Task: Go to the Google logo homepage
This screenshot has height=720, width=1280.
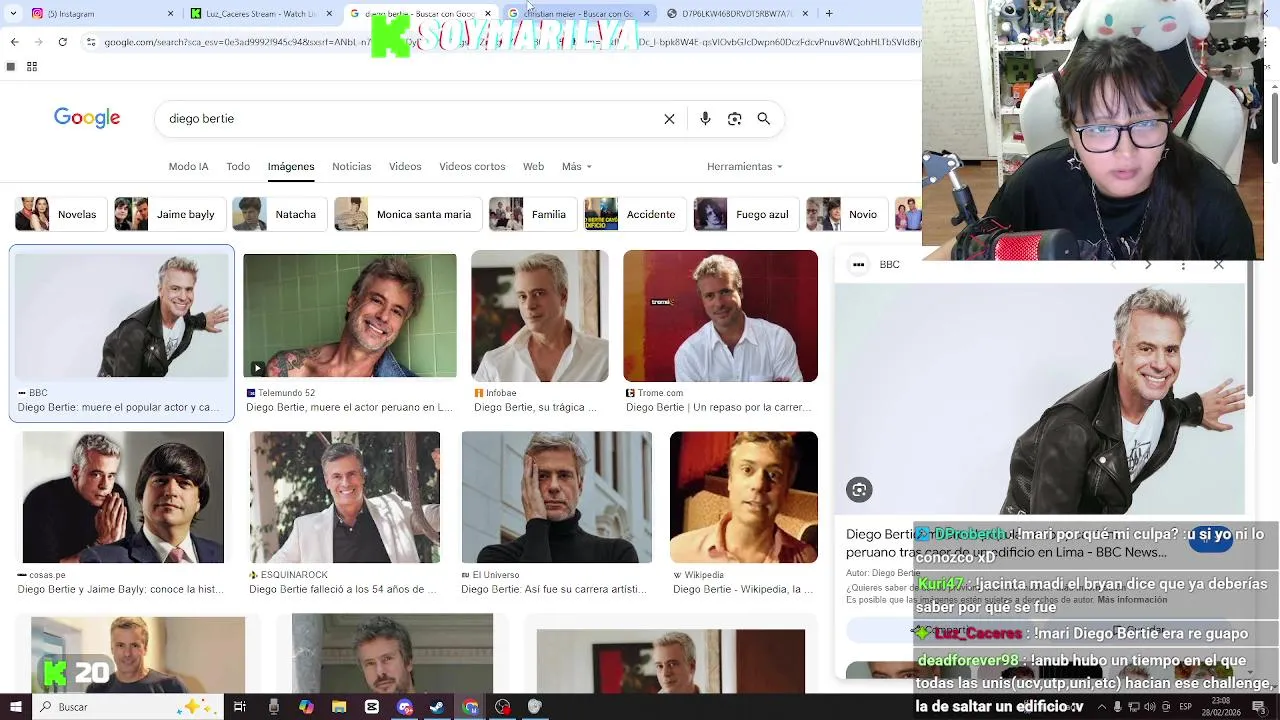Action: point(87,118)
